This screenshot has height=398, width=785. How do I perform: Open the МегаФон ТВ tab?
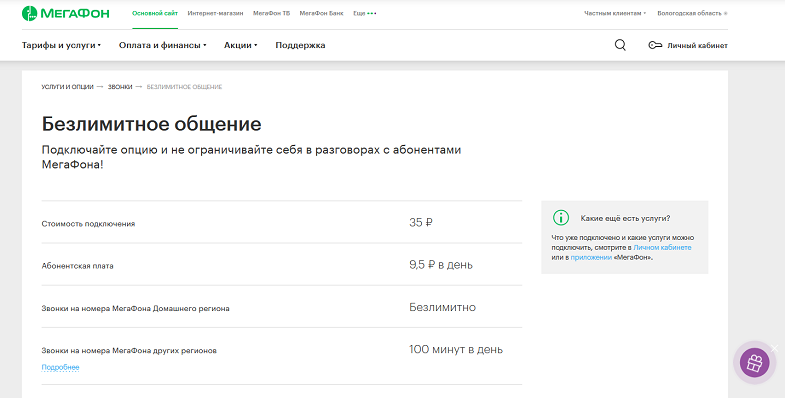(x=271, y=14)
